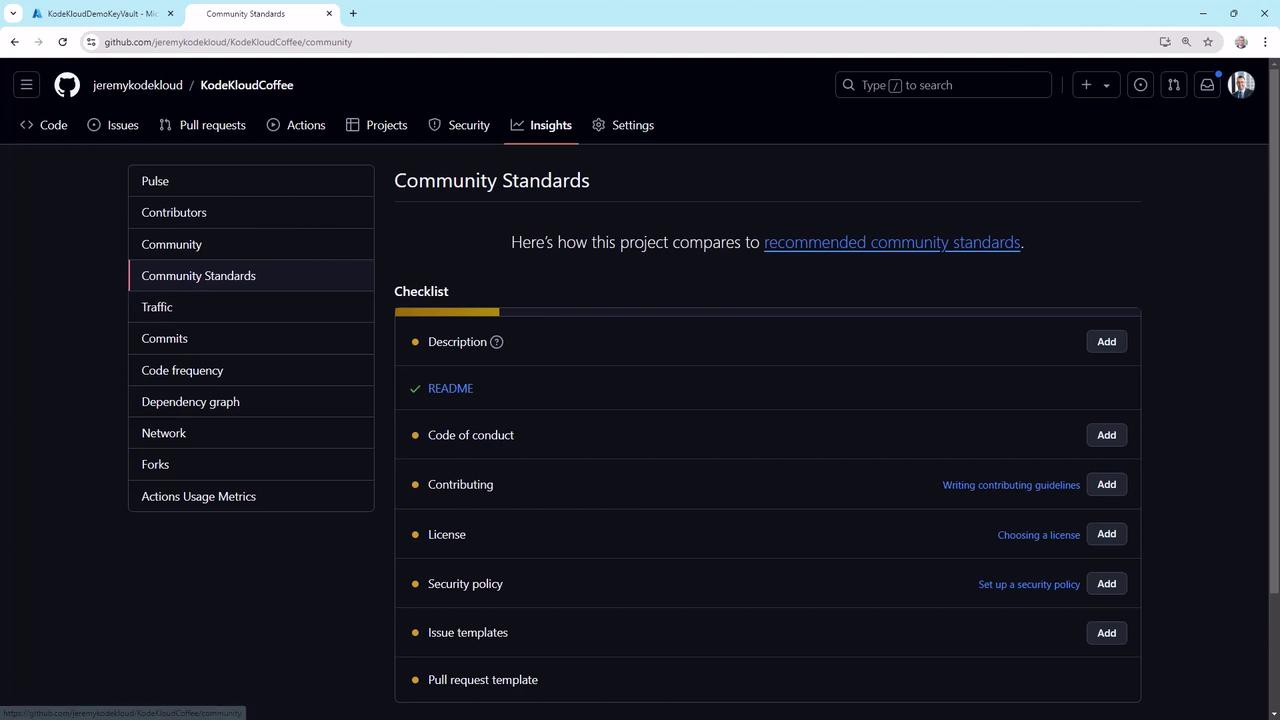Add a Code of conduct

[1106, 435]
